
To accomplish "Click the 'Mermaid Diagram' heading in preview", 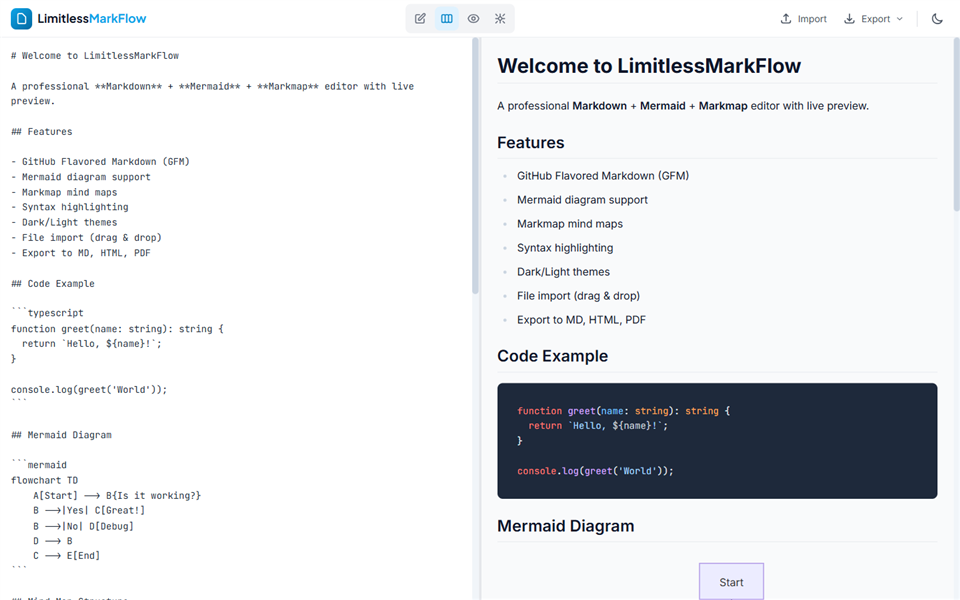I will (565, 526).
